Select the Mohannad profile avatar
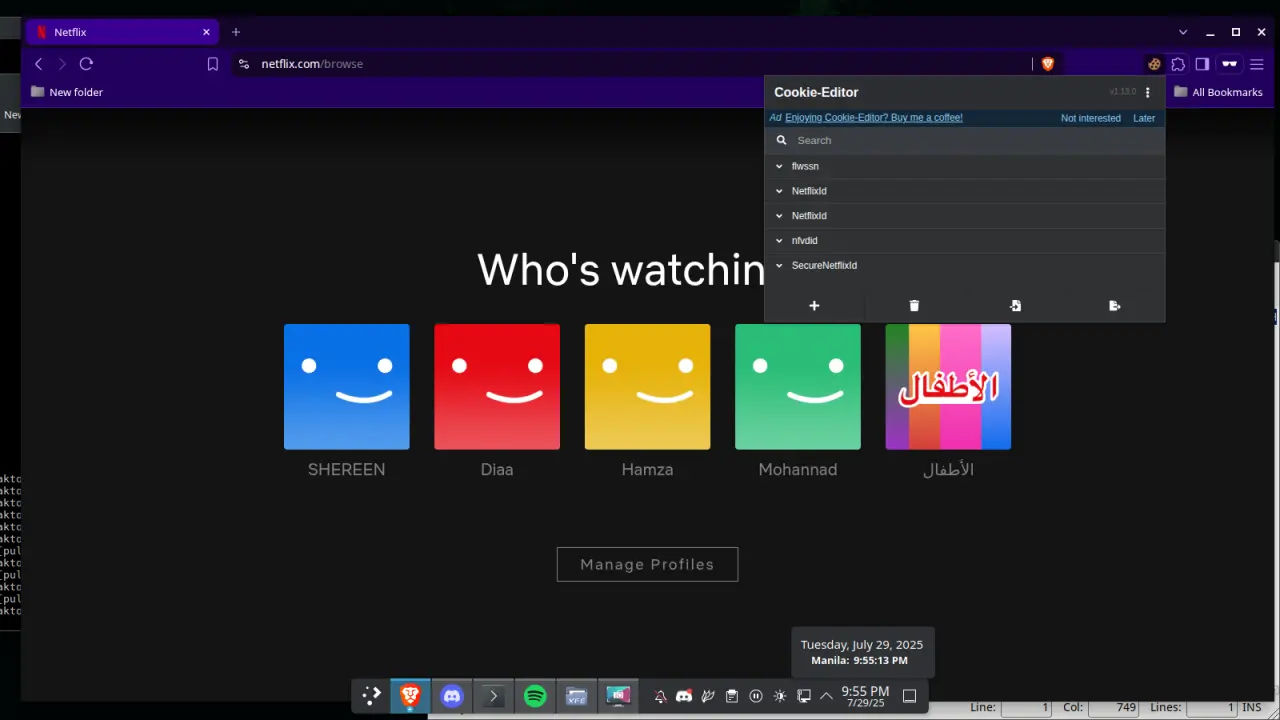Image resolution: width=1280 pixels, height=720 pixels. 798,386
